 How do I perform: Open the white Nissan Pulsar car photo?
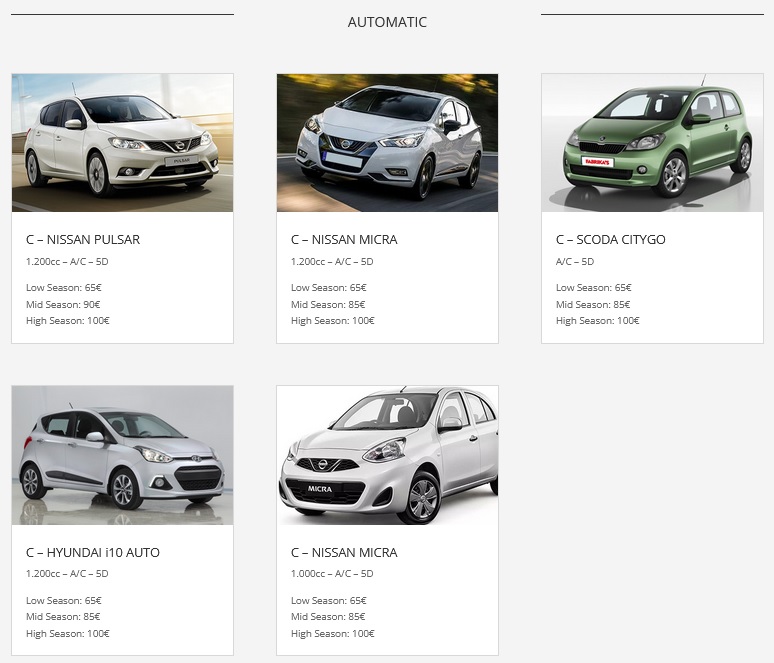click(x=122, y=142)
